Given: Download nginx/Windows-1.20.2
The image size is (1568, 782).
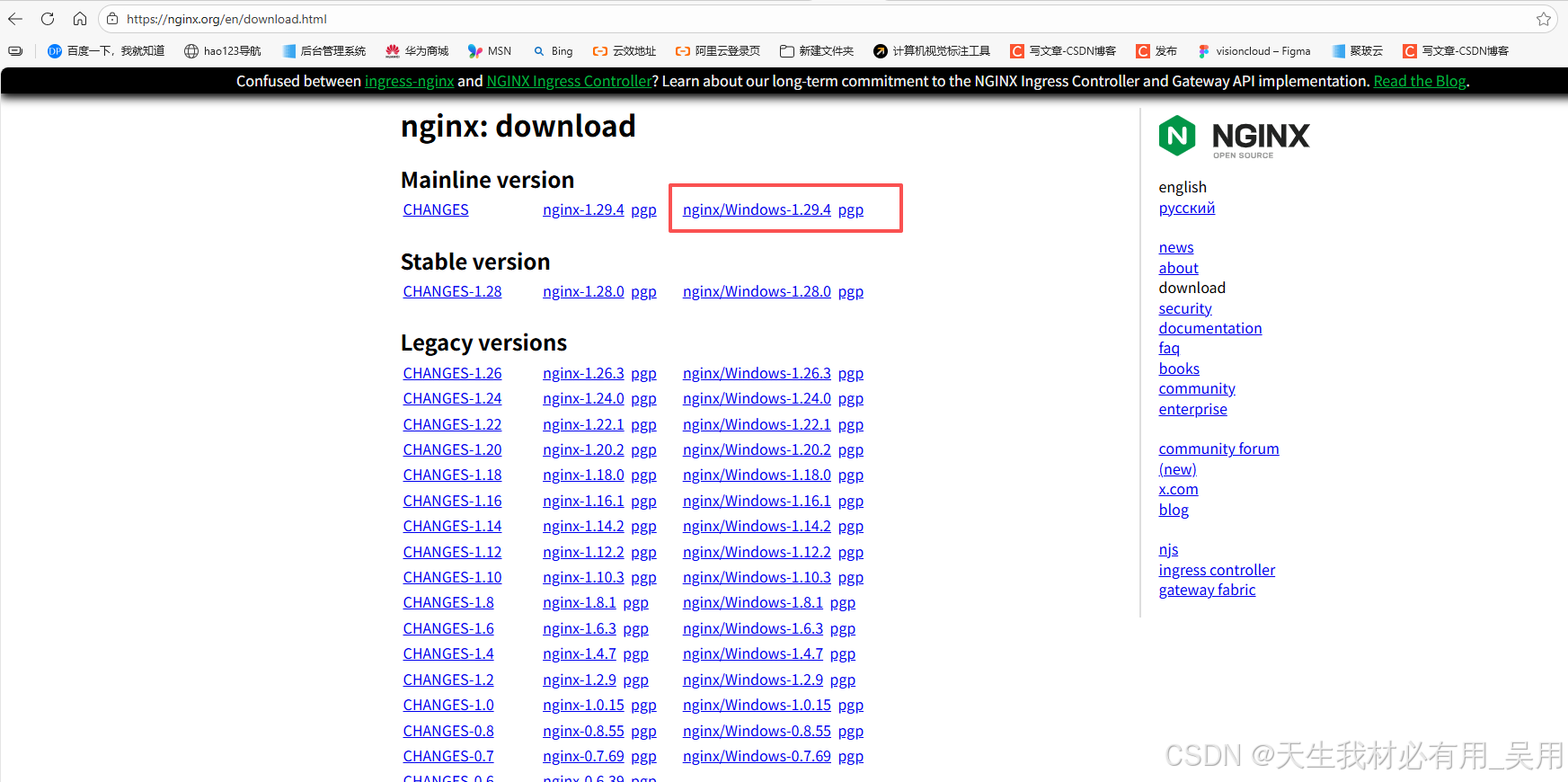Looking at the screenshot, I should [x=757, y=449].
